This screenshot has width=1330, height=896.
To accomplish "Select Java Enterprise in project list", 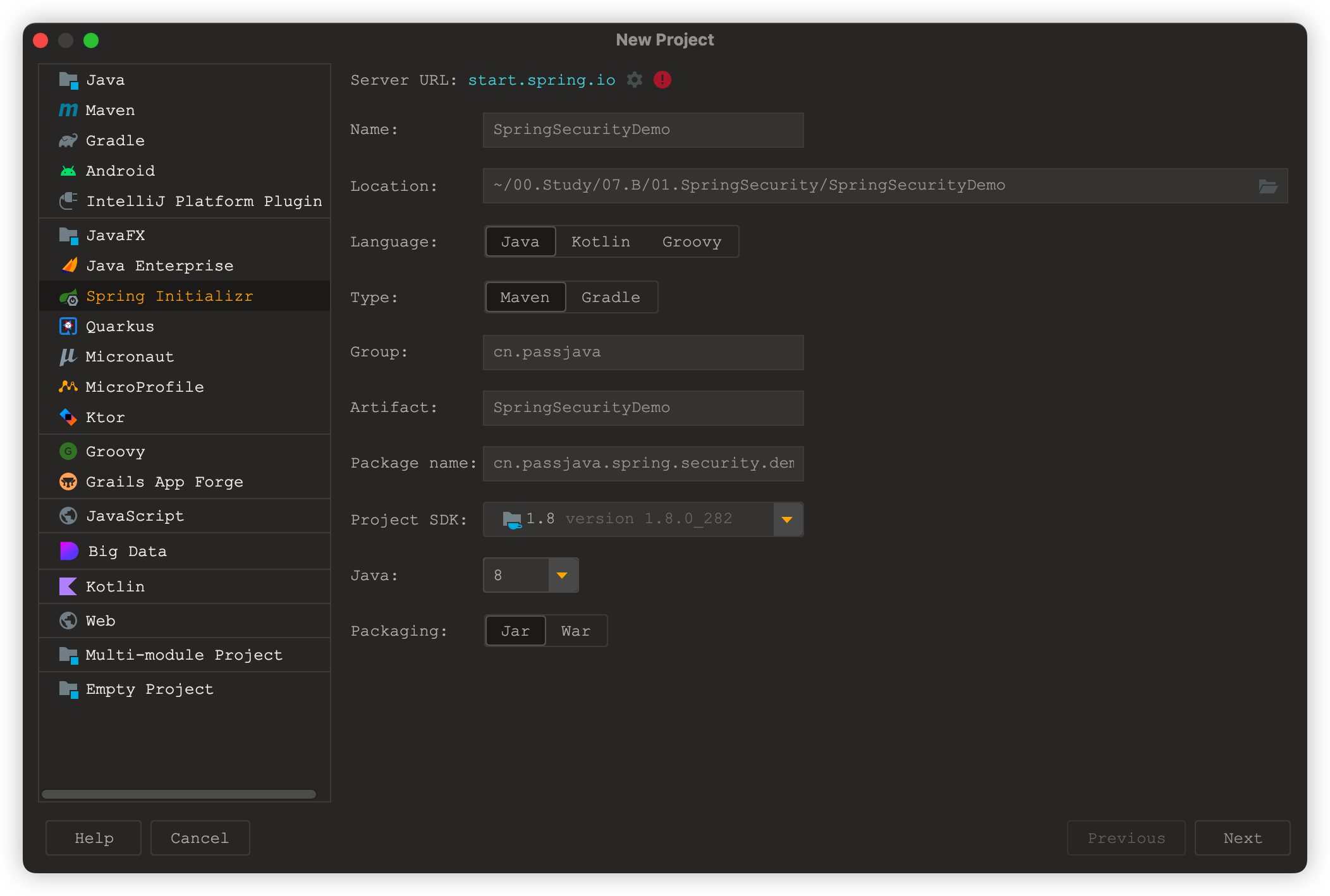I will (x=159, y=265).
